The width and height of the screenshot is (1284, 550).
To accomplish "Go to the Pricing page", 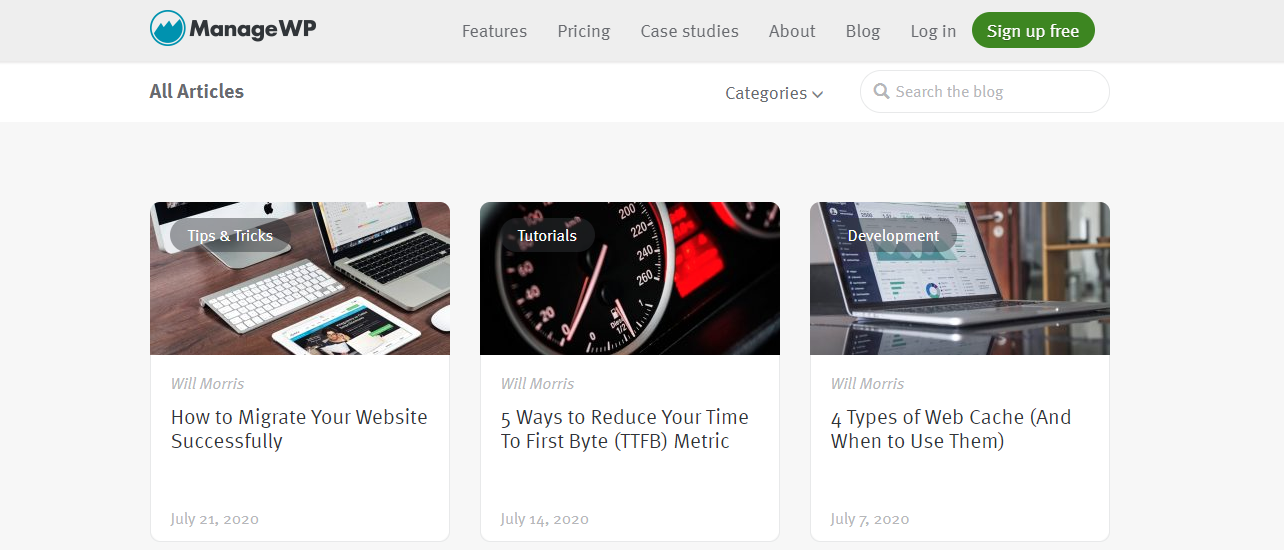I will point(584,31).
